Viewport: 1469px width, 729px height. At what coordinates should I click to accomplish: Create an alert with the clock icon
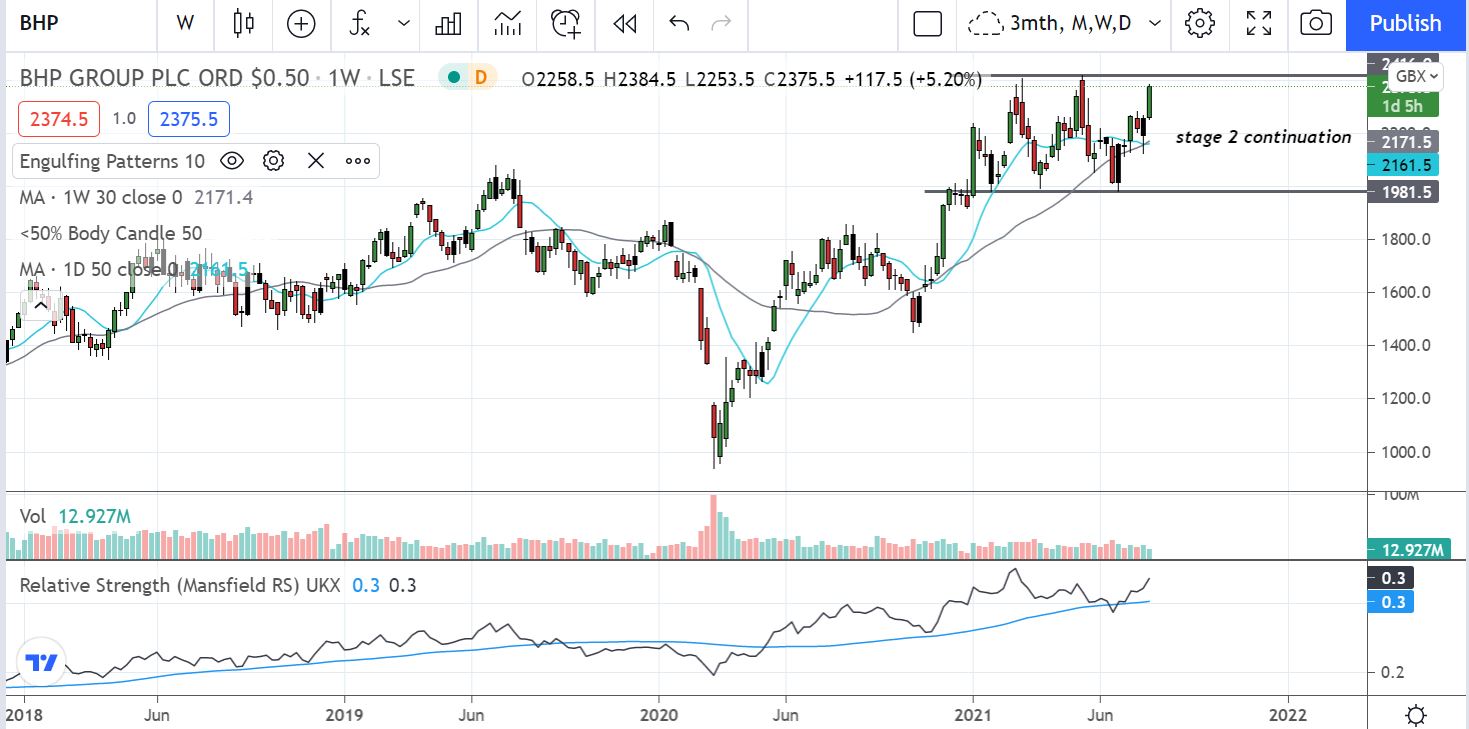click(566, 23)
